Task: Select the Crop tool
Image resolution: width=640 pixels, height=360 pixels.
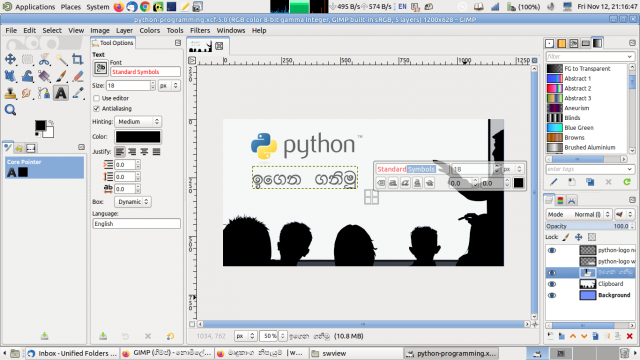Action: (78, 59)
